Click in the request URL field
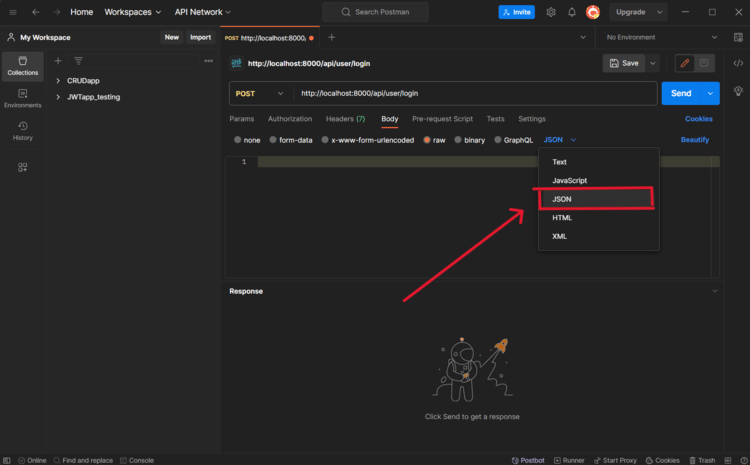 (474, 93)
